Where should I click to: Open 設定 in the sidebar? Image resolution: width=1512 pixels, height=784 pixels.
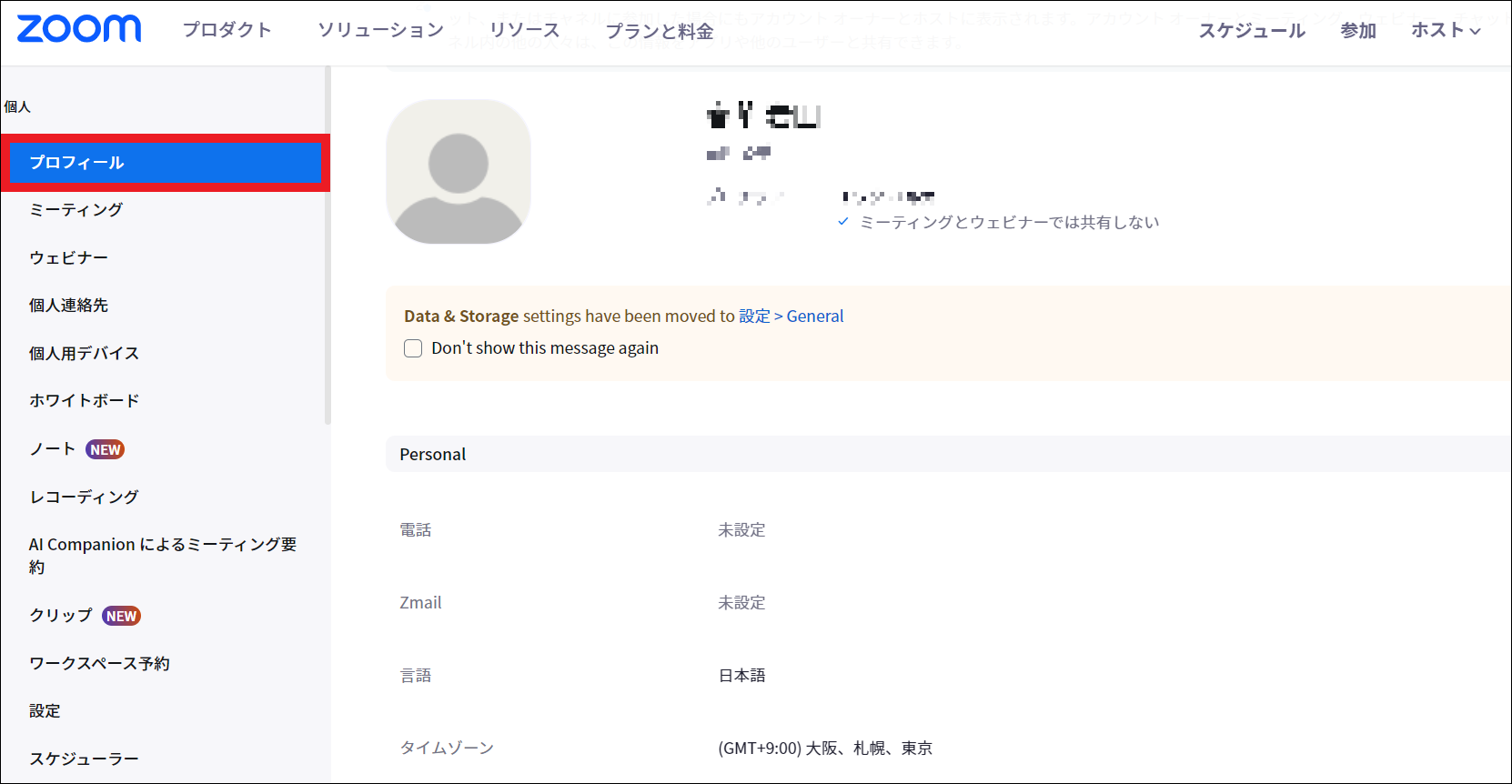click(45, 711)
